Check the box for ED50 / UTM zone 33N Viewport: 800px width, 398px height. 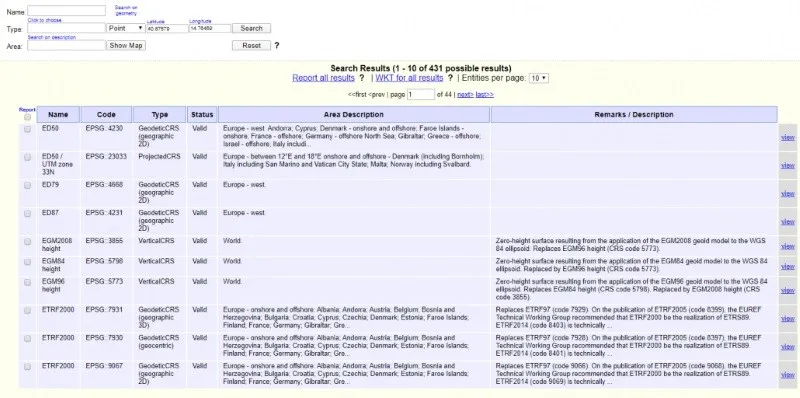pos(28,157)
